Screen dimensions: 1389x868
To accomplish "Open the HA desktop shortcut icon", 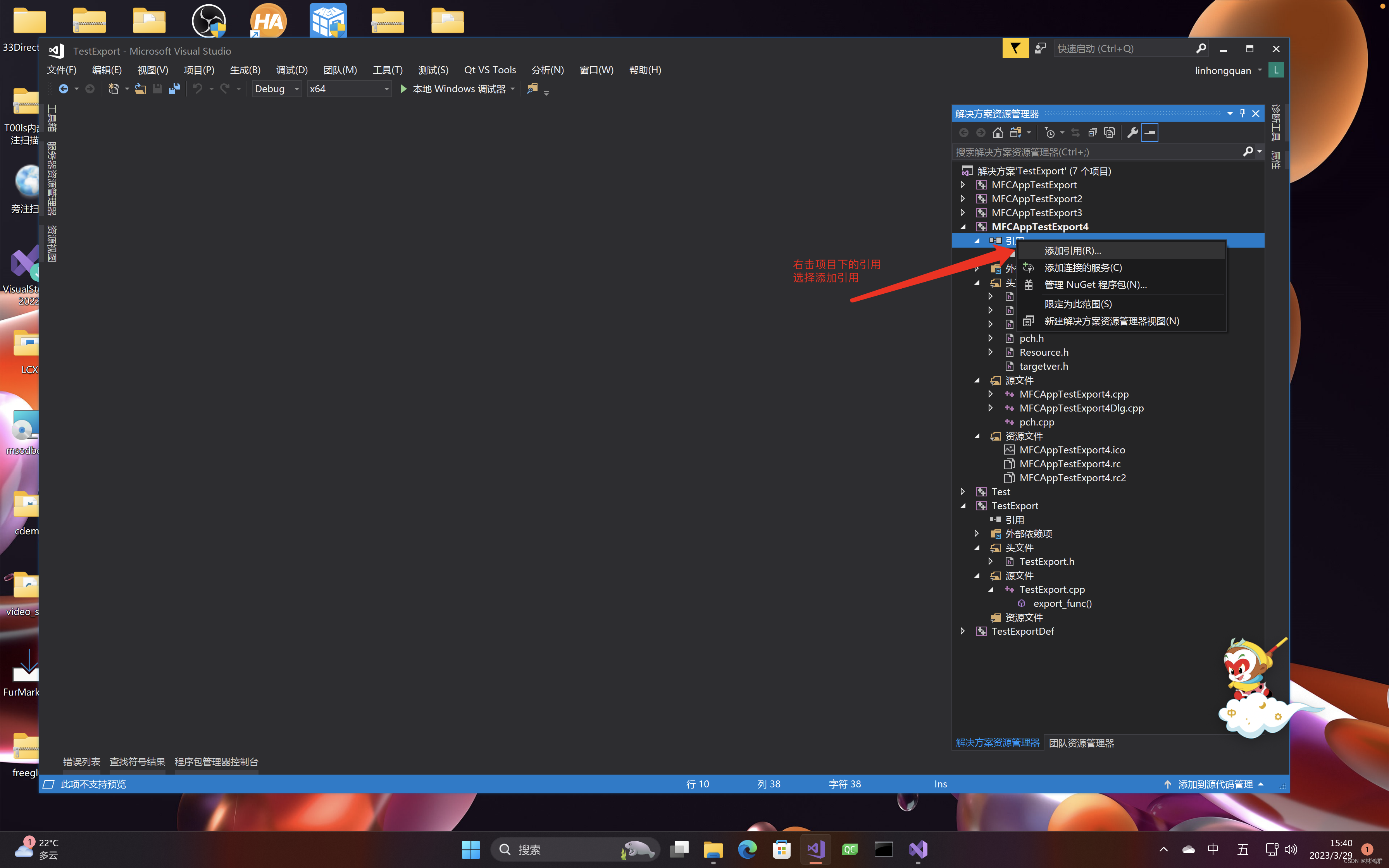I will click(x=268, y=21).
